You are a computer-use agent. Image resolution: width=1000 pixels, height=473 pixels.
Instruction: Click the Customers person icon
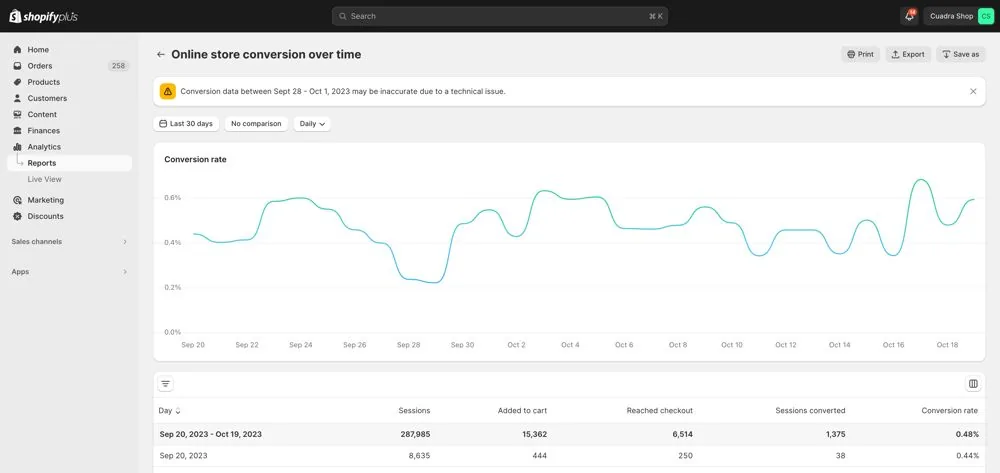(17, 98)
